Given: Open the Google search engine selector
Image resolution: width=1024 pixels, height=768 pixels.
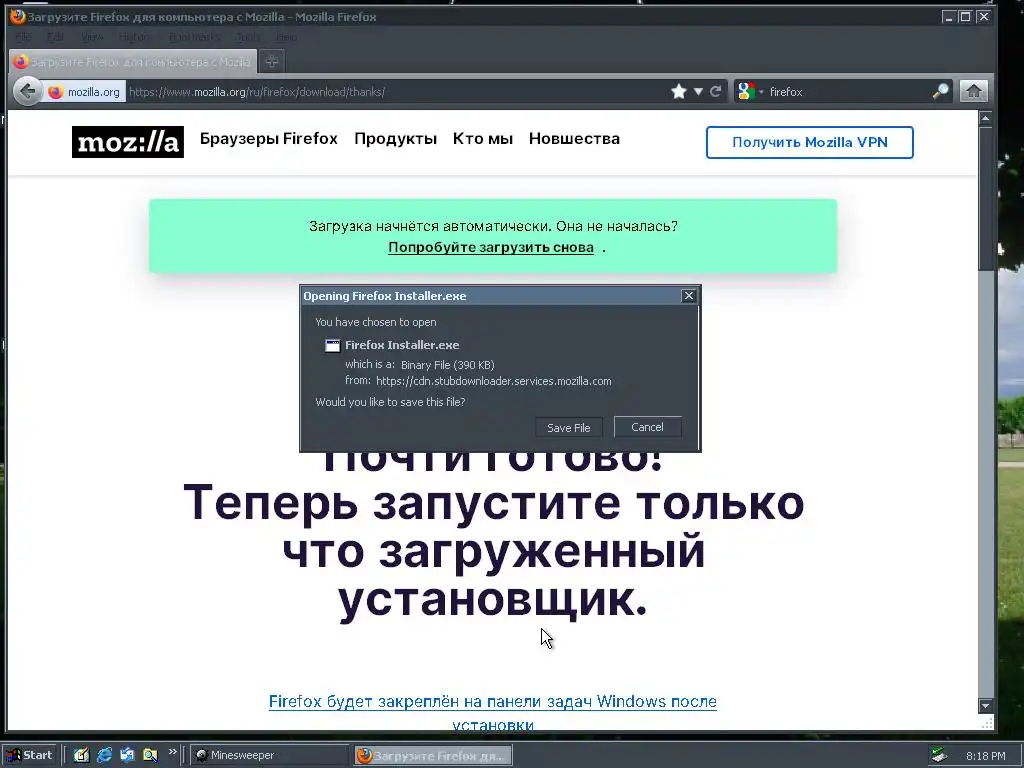Looking at the screenshot, I should click(748, 91).
